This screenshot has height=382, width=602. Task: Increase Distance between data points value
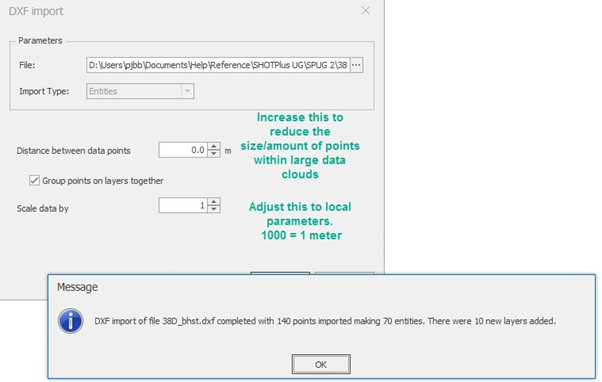click(x=214, y=146)
